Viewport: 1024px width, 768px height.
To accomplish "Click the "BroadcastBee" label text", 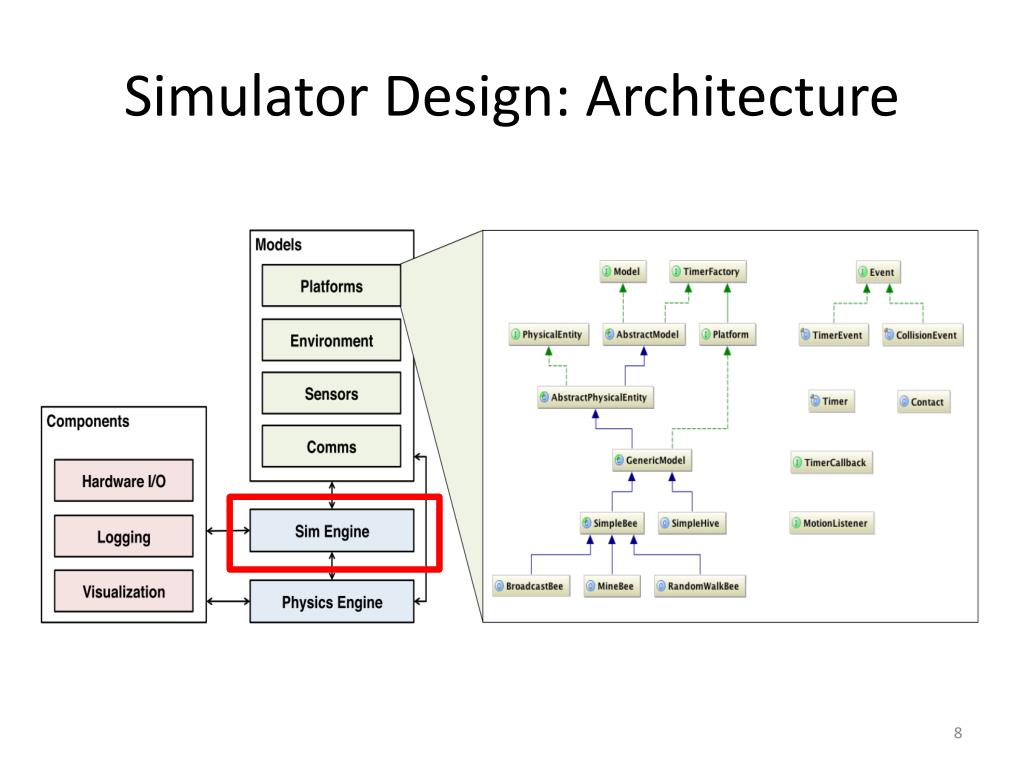I will 534,586.
